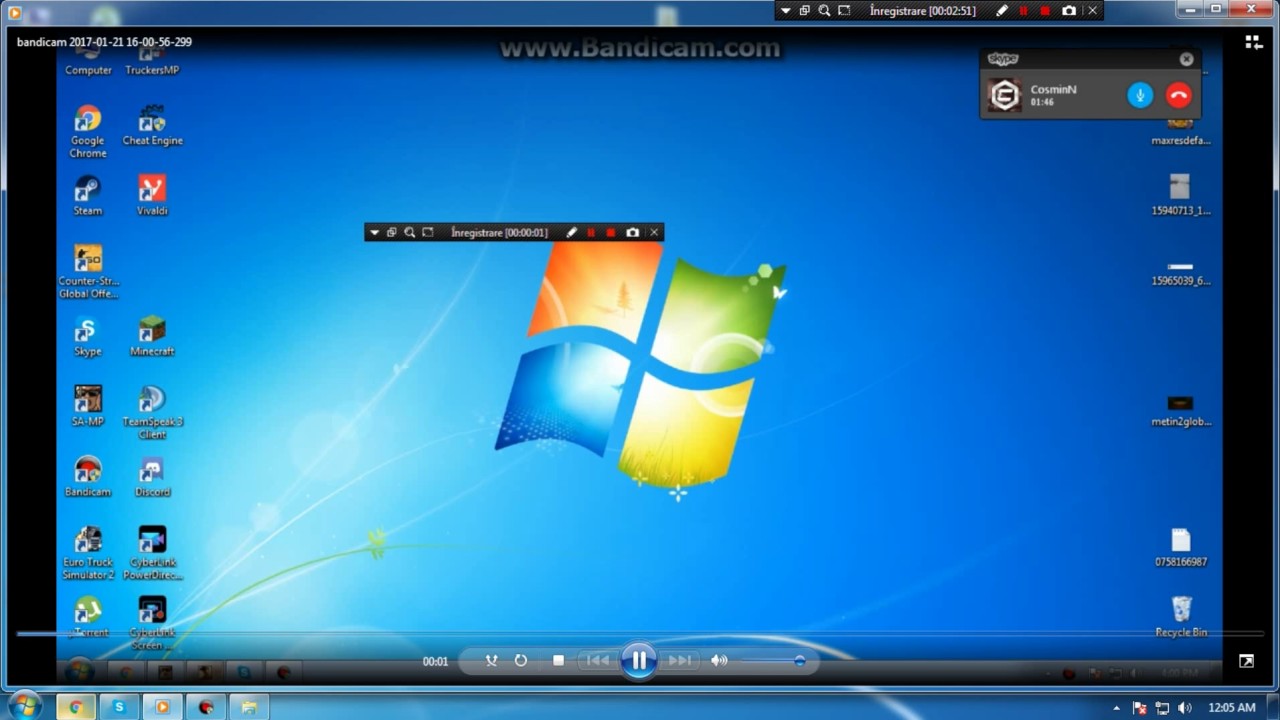Open the taskbar volume control
This screenshot has height=720, width=1280.
pyautogui.click(x=1185, y=708)
